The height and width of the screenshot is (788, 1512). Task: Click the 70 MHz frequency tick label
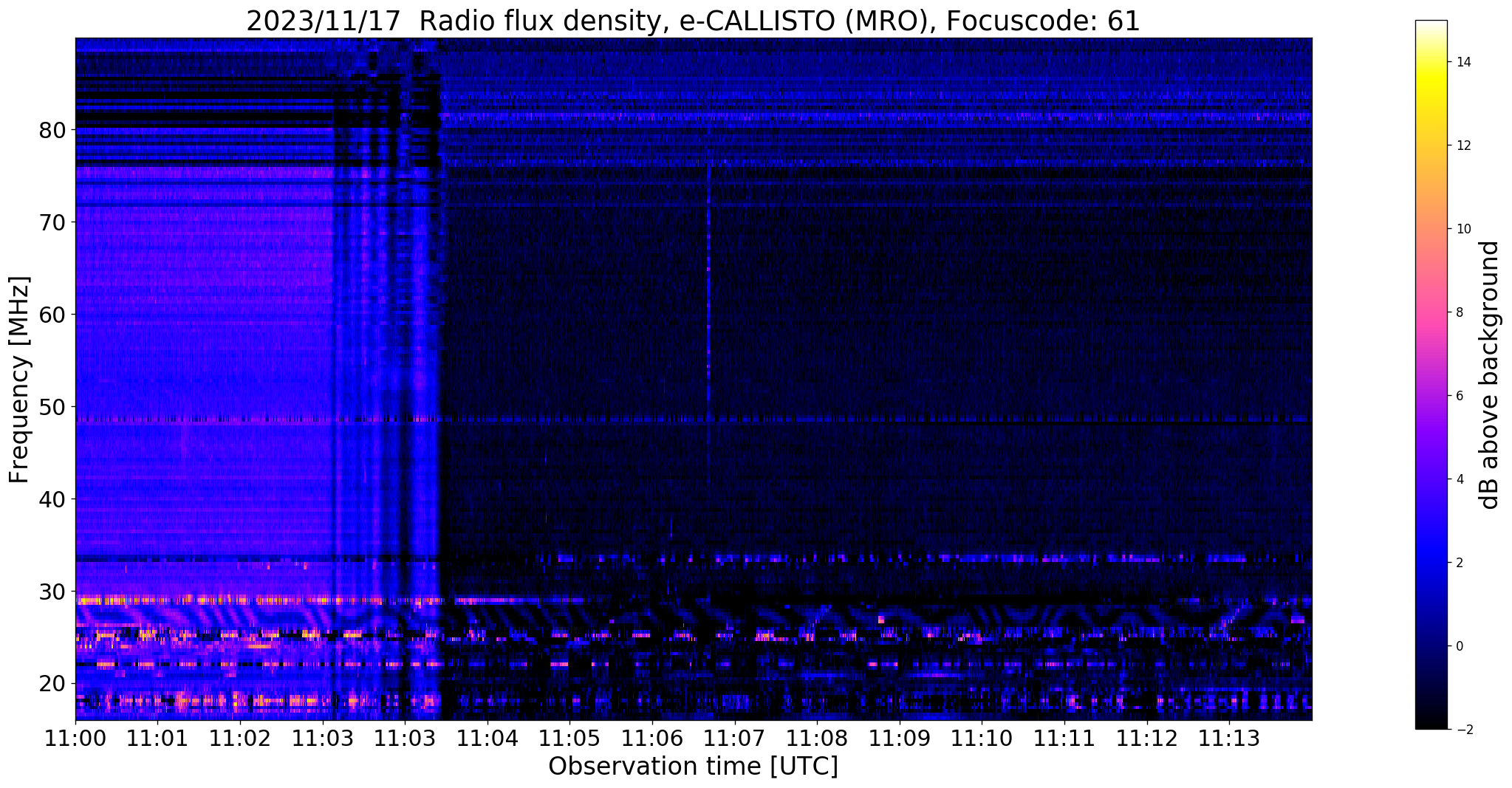point(52,222)
